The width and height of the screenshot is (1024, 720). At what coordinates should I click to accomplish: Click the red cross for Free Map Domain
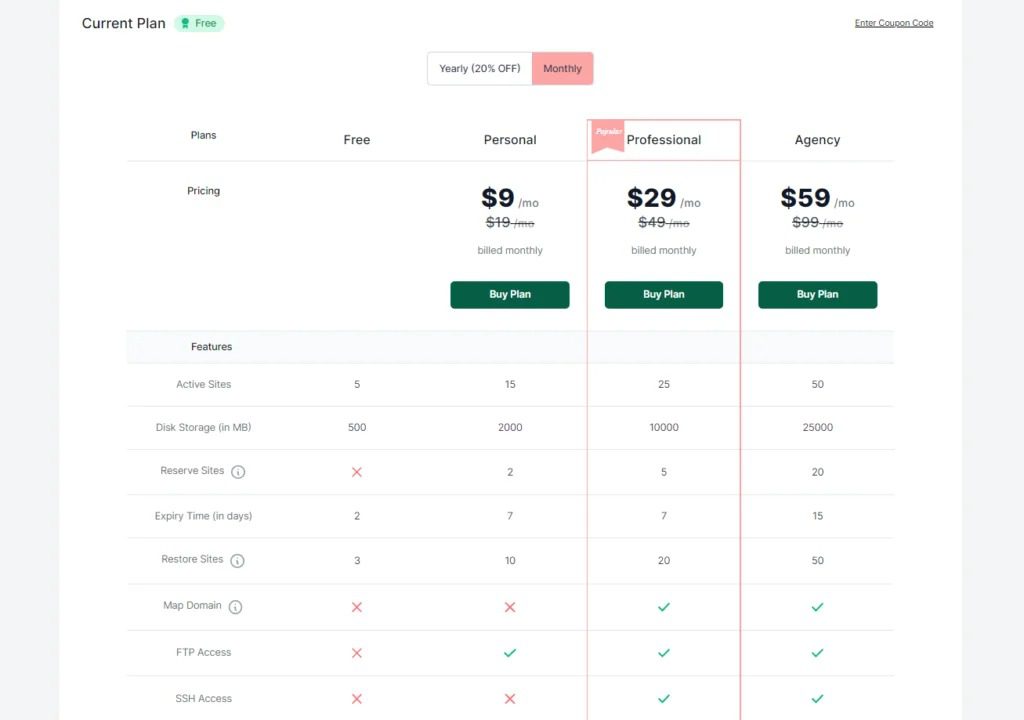coord(357,607)
